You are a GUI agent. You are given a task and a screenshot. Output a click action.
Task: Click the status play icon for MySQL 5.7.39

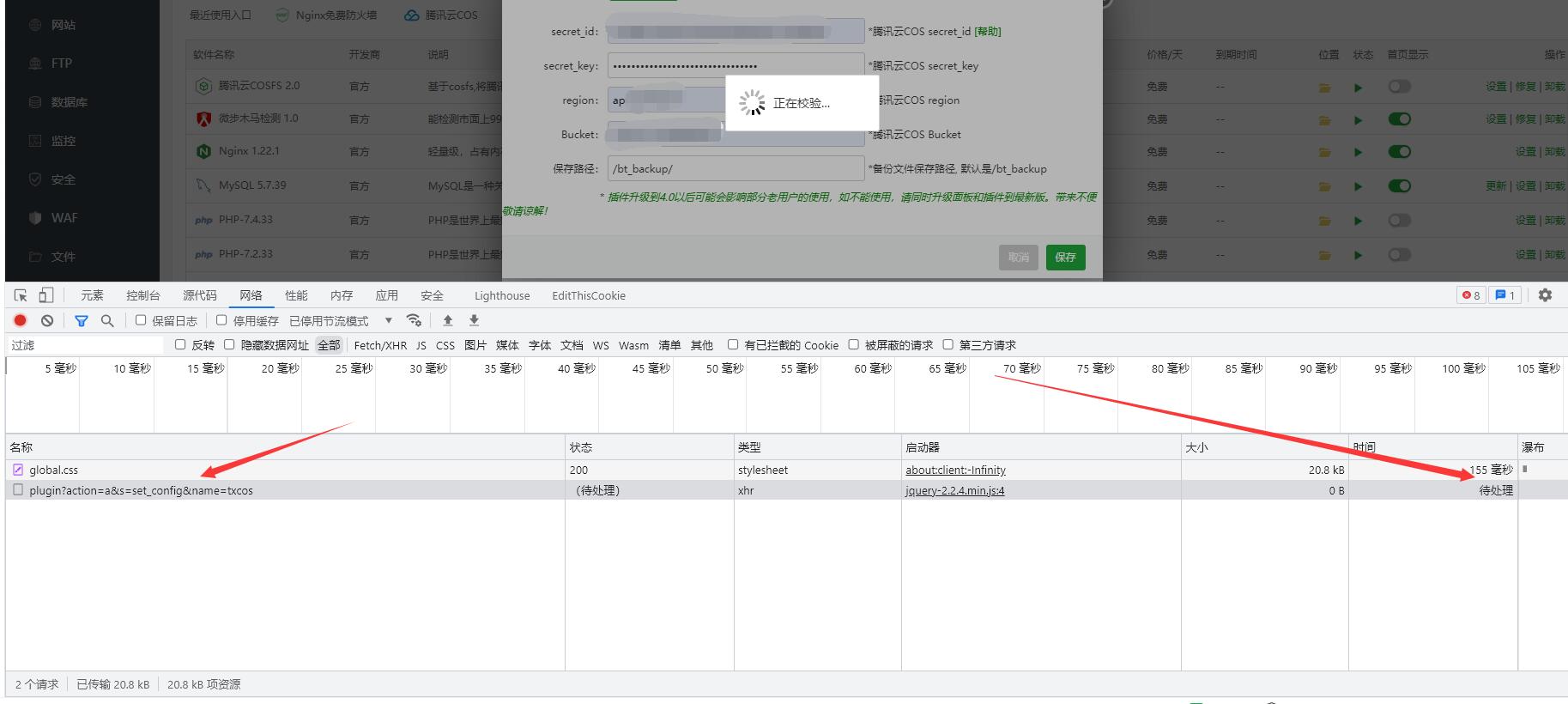point(1358,186)
